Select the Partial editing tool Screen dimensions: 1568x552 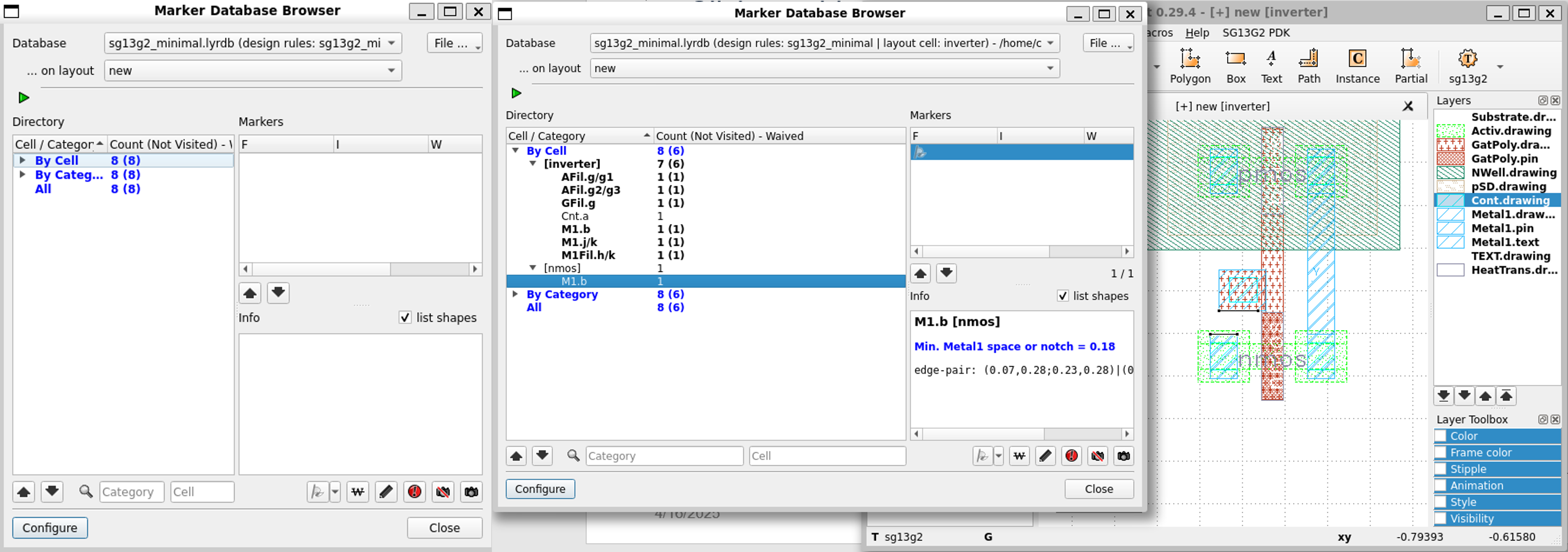click(1410, 66)
